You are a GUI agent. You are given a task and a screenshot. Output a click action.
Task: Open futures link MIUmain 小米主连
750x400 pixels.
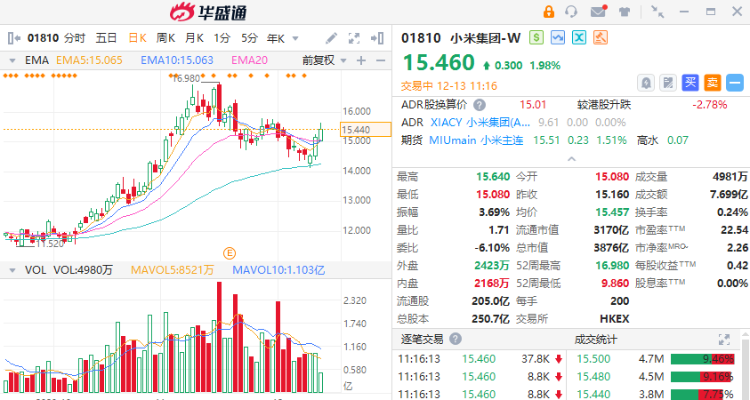[476, 140]
